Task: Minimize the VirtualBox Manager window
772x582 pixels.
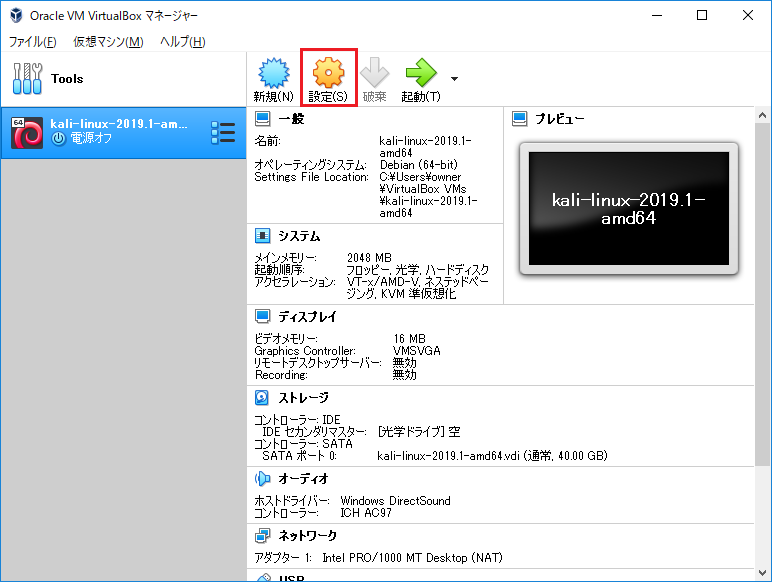Action: tap(657, 15)
